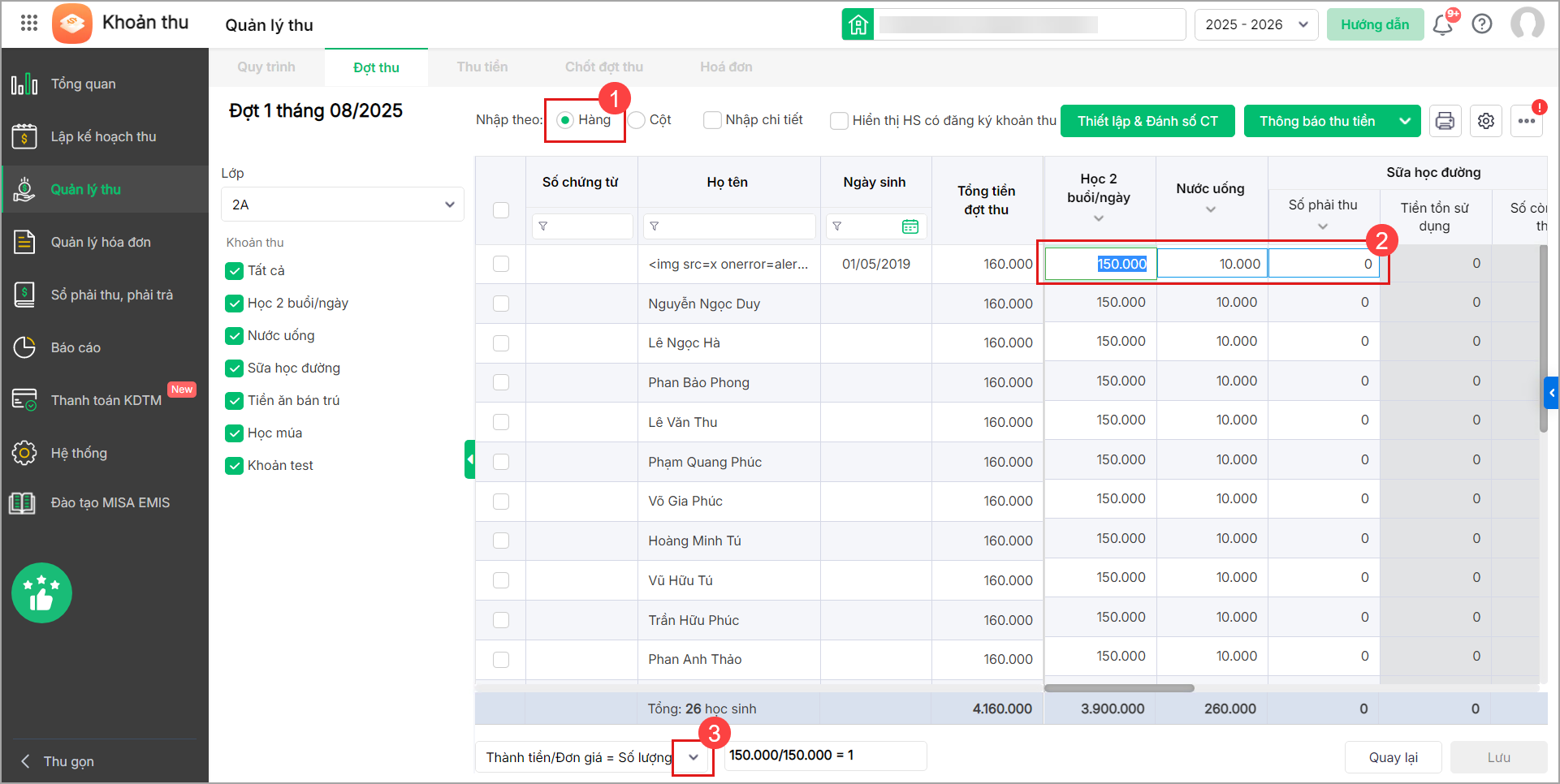Select the Hàng radio option
Image resolution: width=1560 pixels, height=784 pixels.
point(565,120)
